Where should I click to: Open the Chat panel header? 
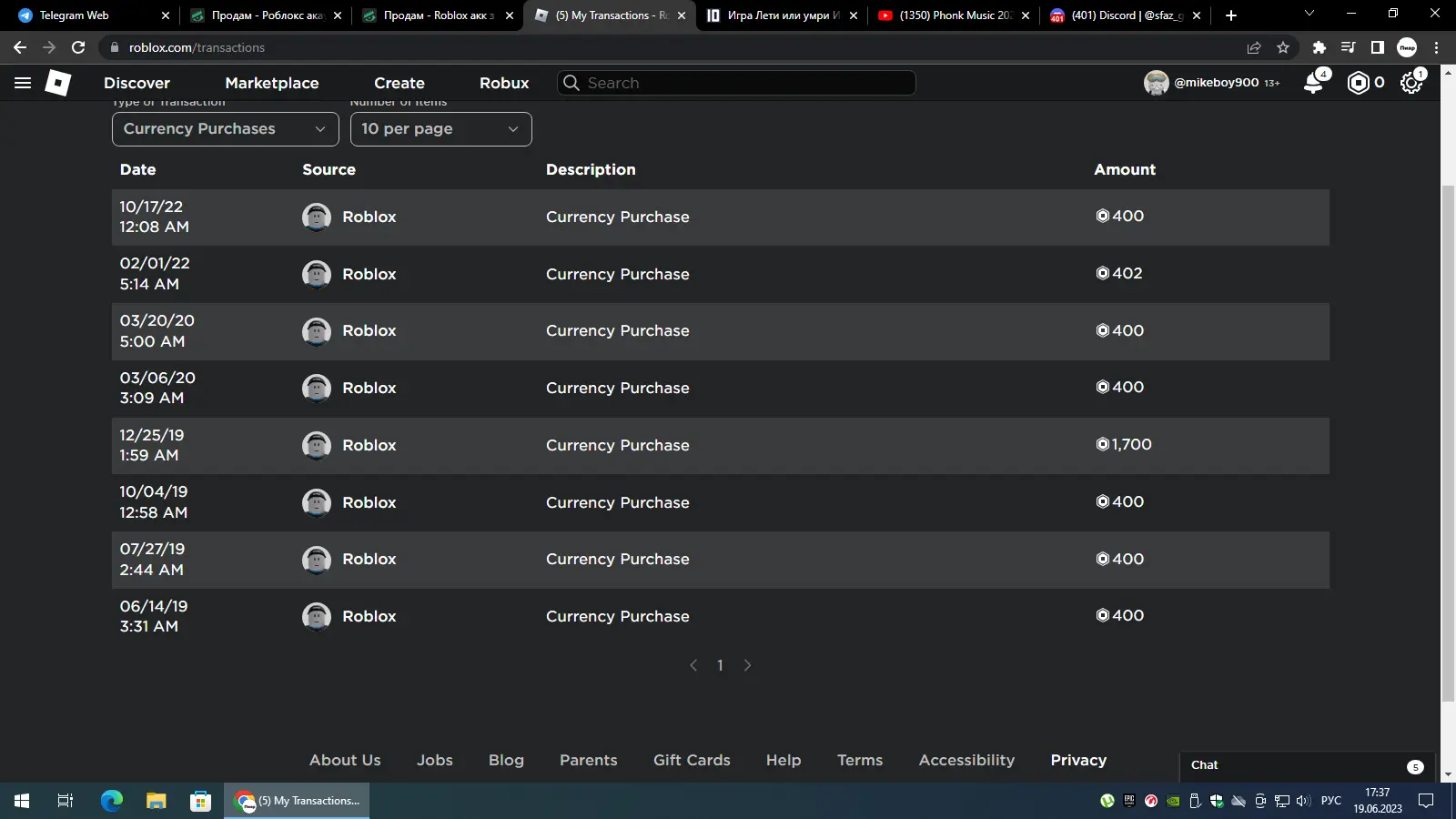coord(1307,765)
